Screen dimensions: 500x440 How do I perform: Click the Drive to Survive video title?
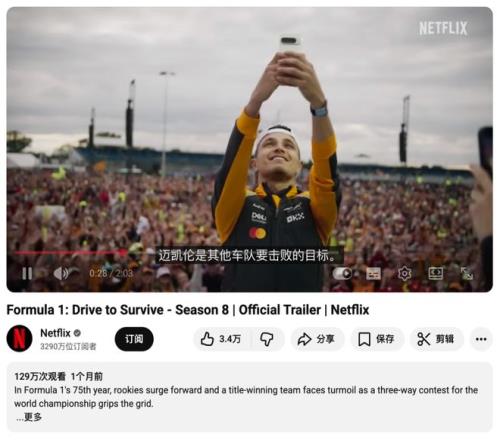pyautogui.click(x=188, y=310)
